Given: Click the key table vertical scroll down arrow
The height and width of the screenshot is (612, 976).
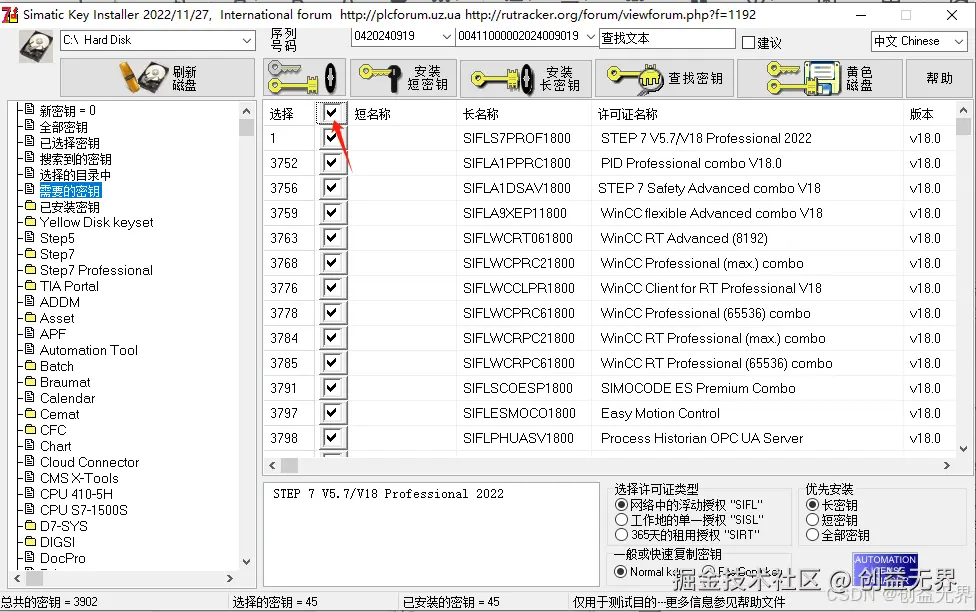Looking at the screenshot, I should coord(964,449).
